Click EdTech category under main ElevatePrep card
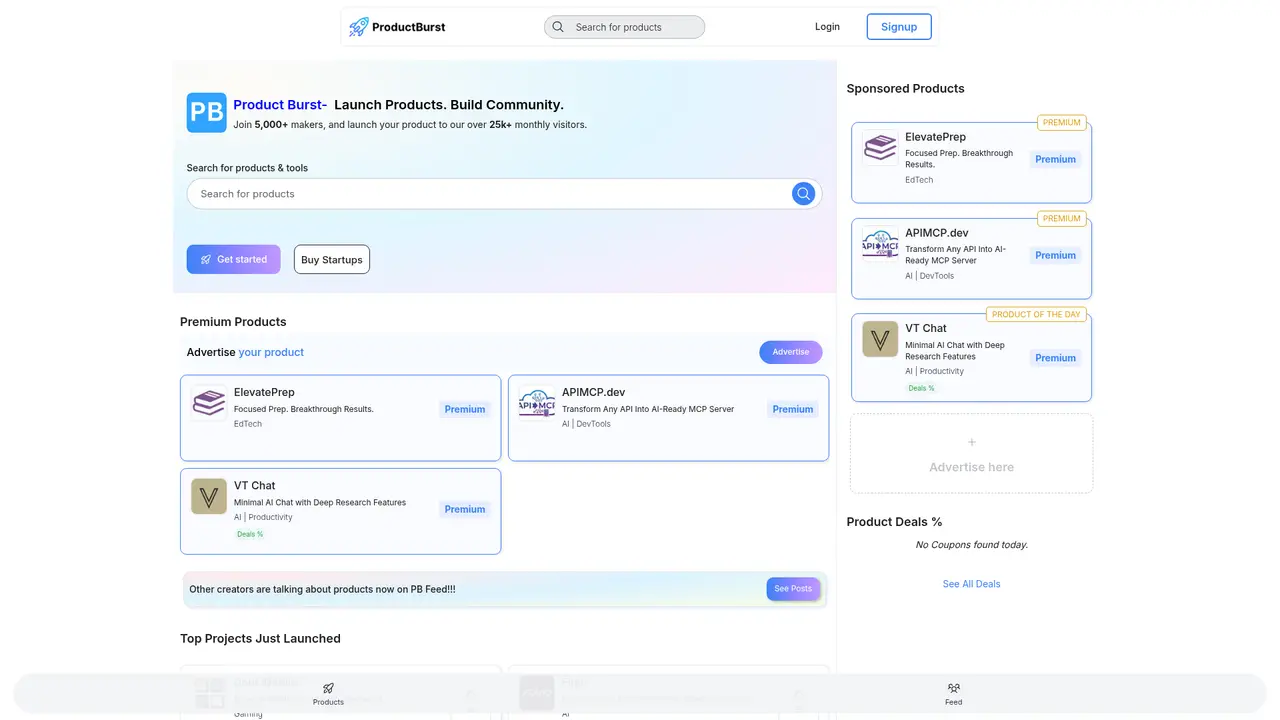Screen dimensions: 1280x720 (248, 424)
